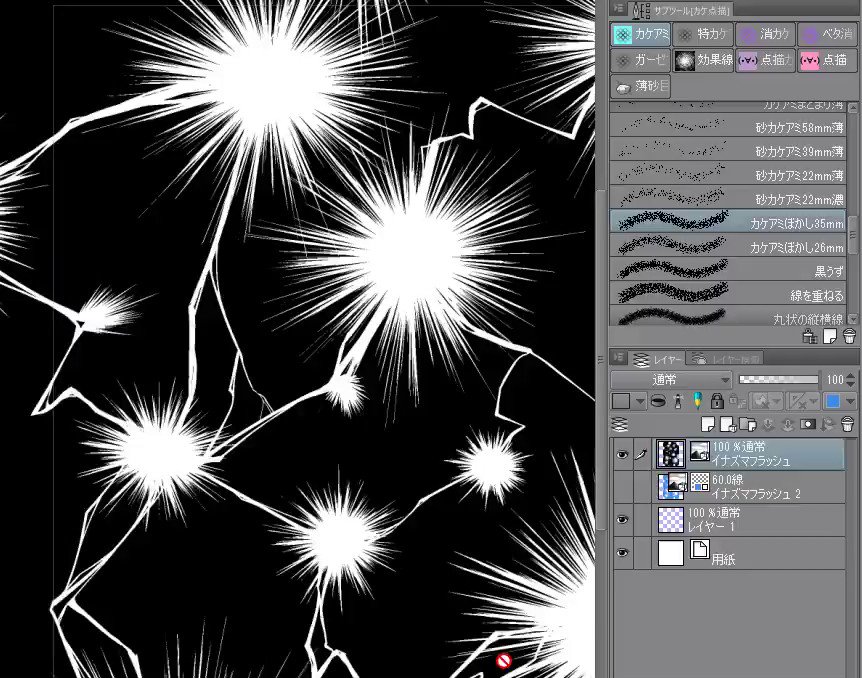Viewport: 862px width, 678px height.
Task: Merge with the layer below
Action: 787,424
